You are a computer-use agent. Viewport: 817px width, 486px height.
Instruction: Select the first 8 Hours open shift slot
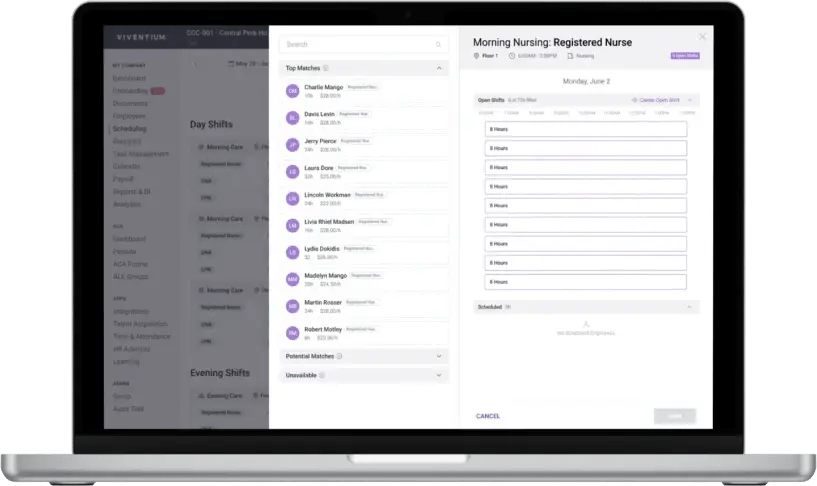tap(585, 129)
